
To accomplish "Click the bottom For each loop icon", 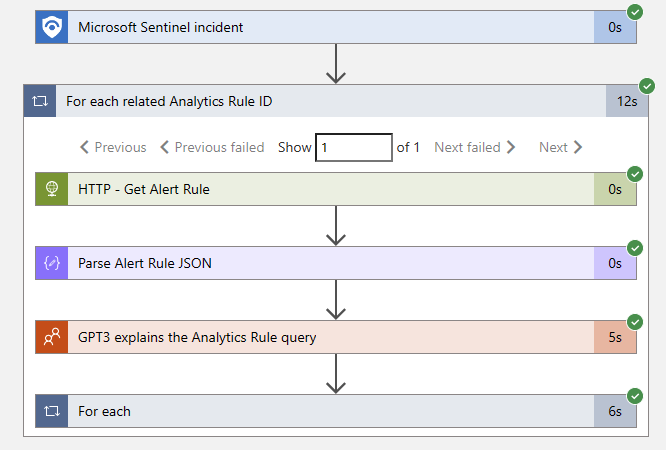I will click(51, 411).
